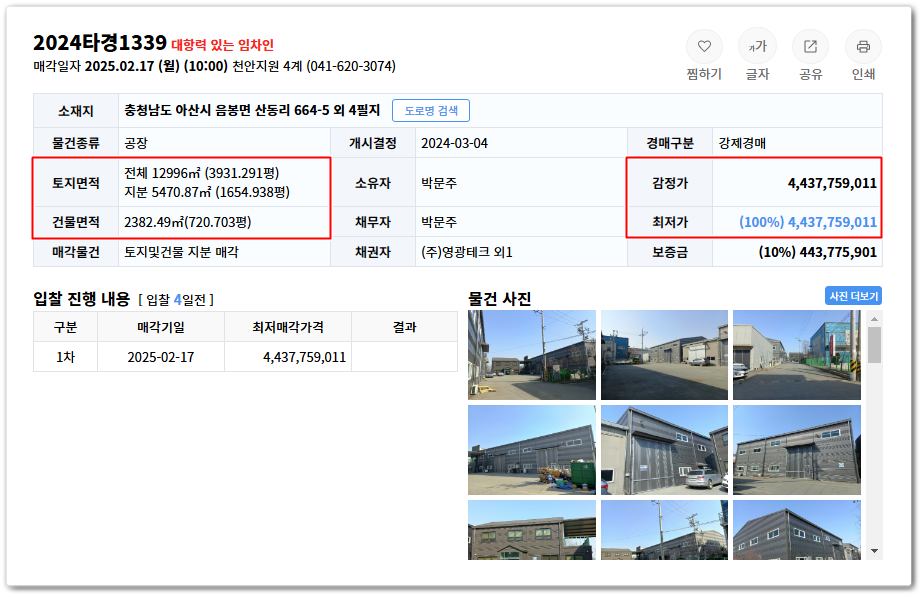Click the 입찰 진행 내용 heading
Screen dimensions: 924x598
coord(81,299)
